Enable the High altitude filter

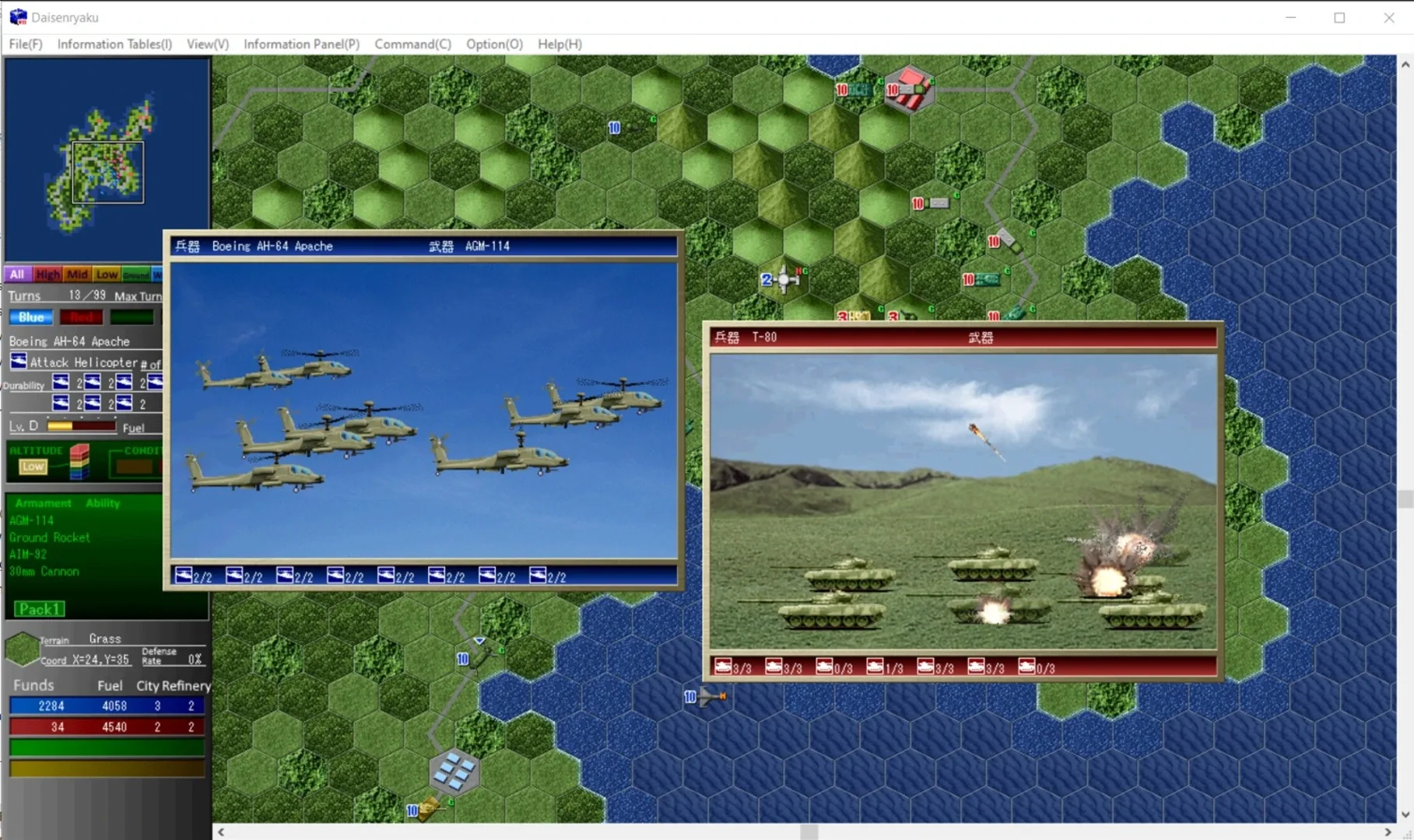[x=47, y=274]
